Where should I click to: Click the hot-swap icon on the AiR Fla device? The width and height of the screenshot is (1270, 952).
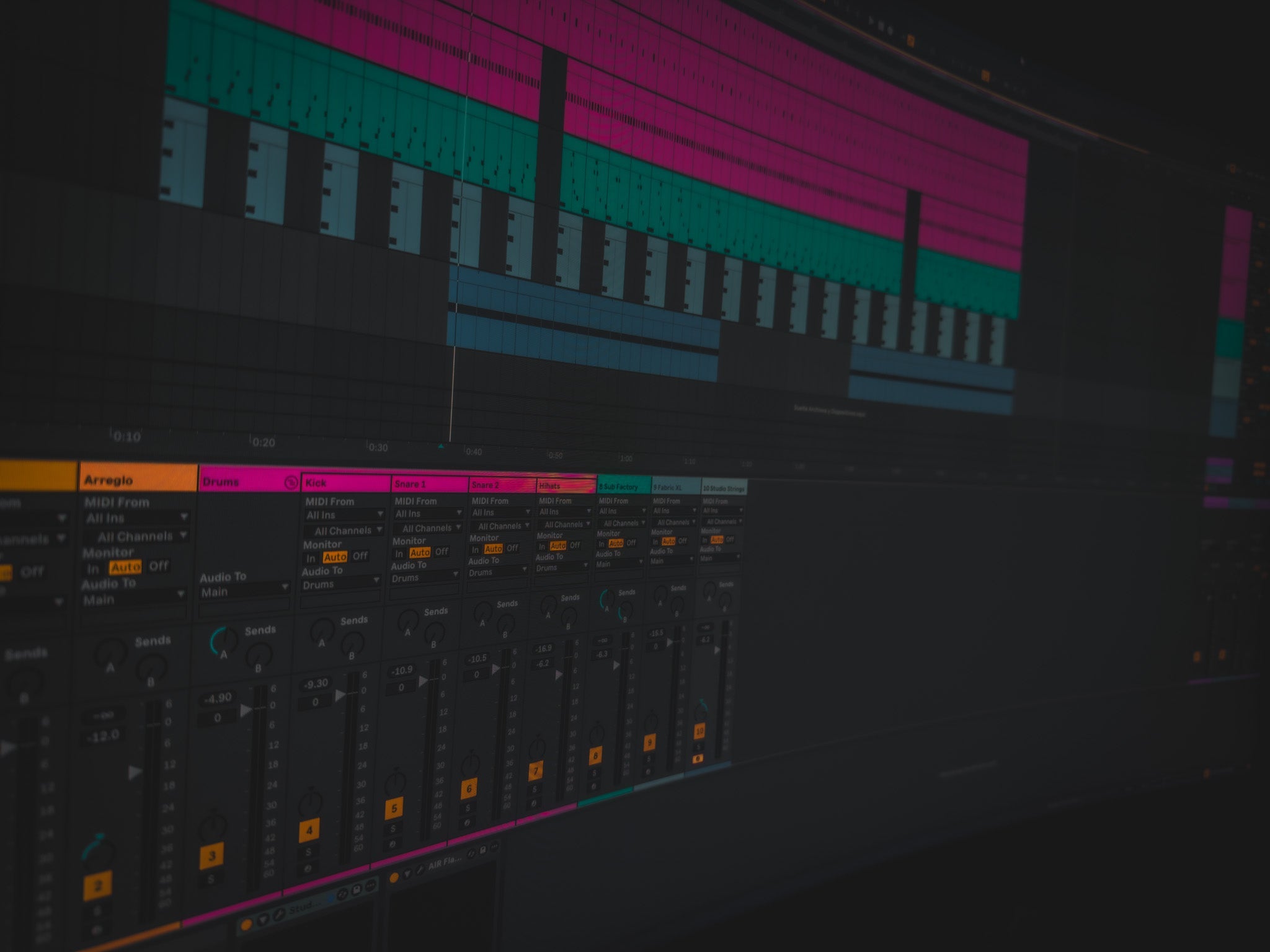click(x=471, y=853)
